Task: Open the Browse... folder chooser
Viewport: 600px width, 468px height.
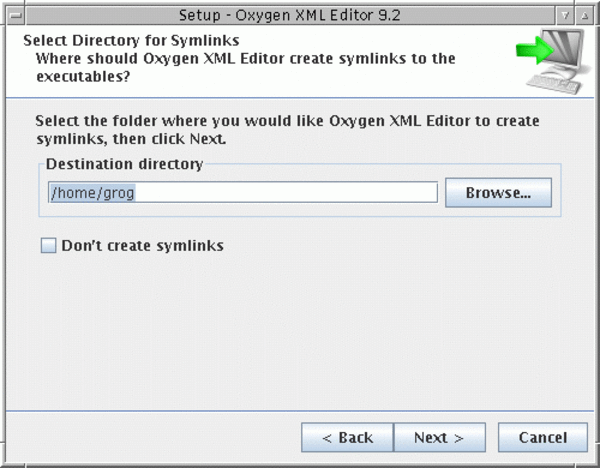Action: tap(498, 193)
